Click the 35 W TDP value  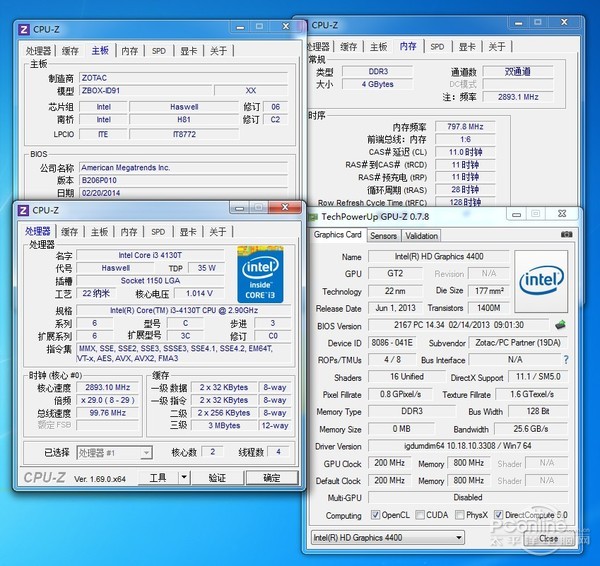coord(207,268)
